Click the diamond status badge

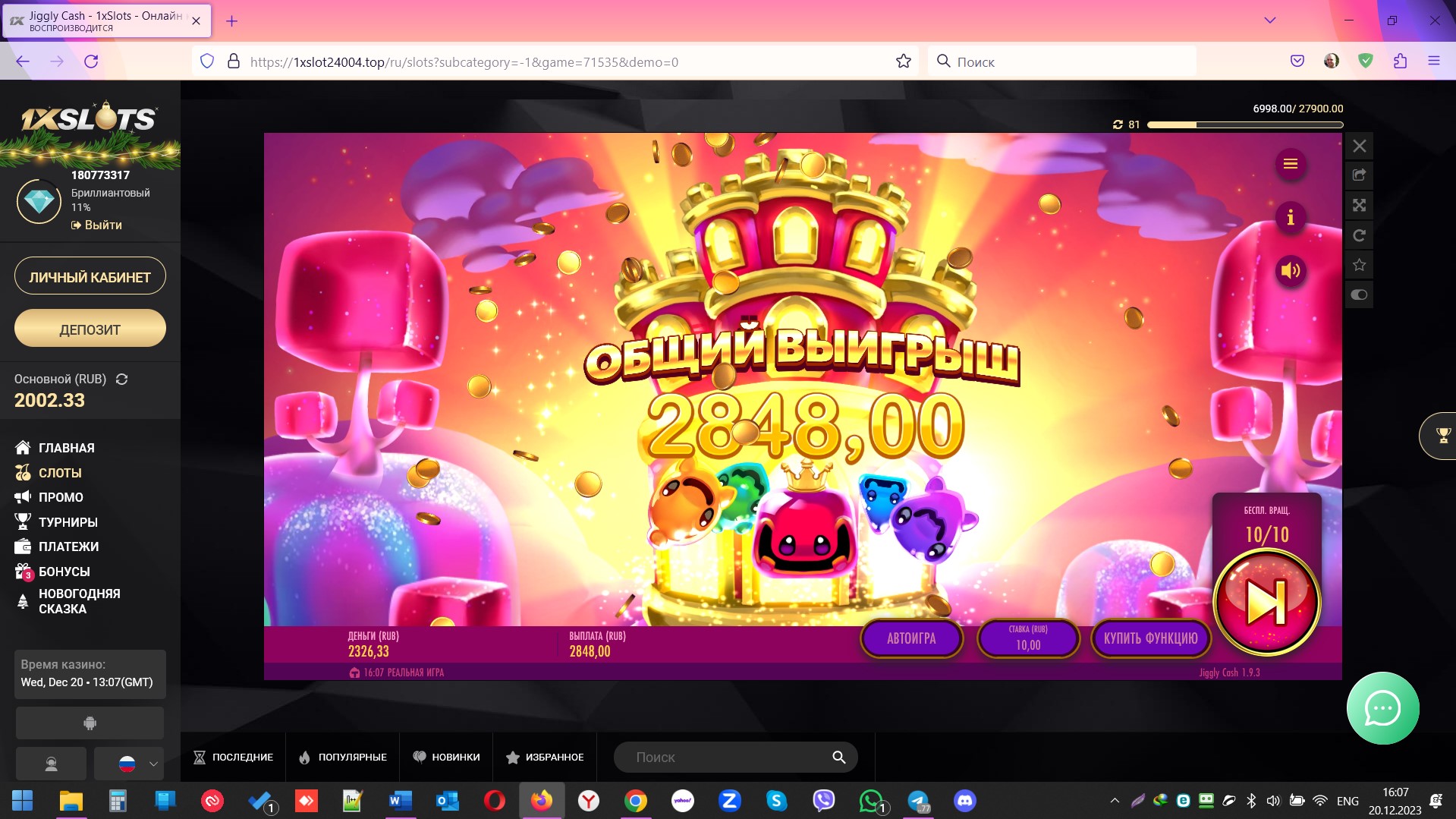click(39, 200)
